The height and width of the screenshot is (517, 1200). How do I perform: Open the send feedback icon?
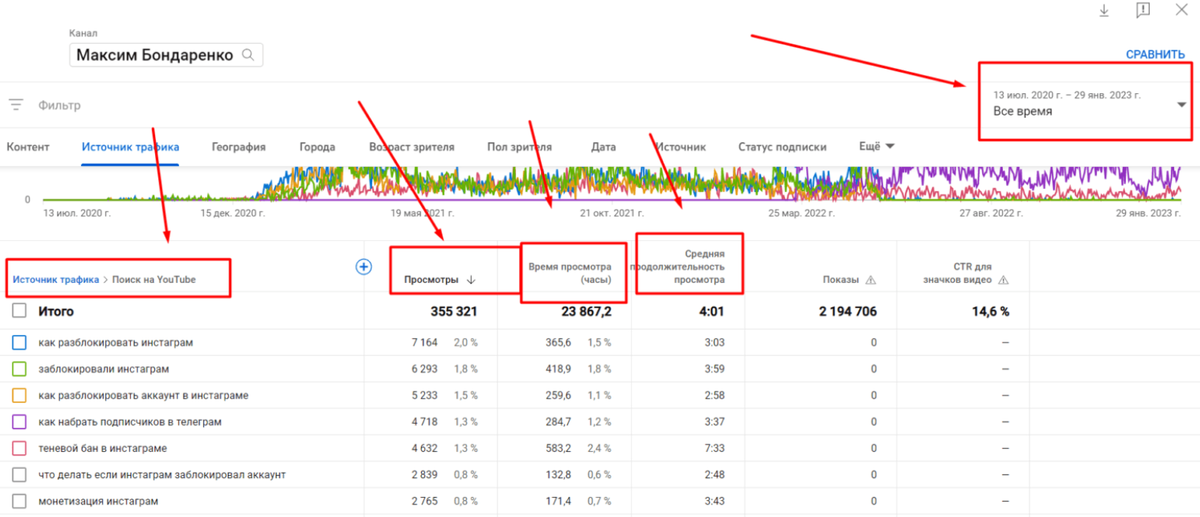1143,10
